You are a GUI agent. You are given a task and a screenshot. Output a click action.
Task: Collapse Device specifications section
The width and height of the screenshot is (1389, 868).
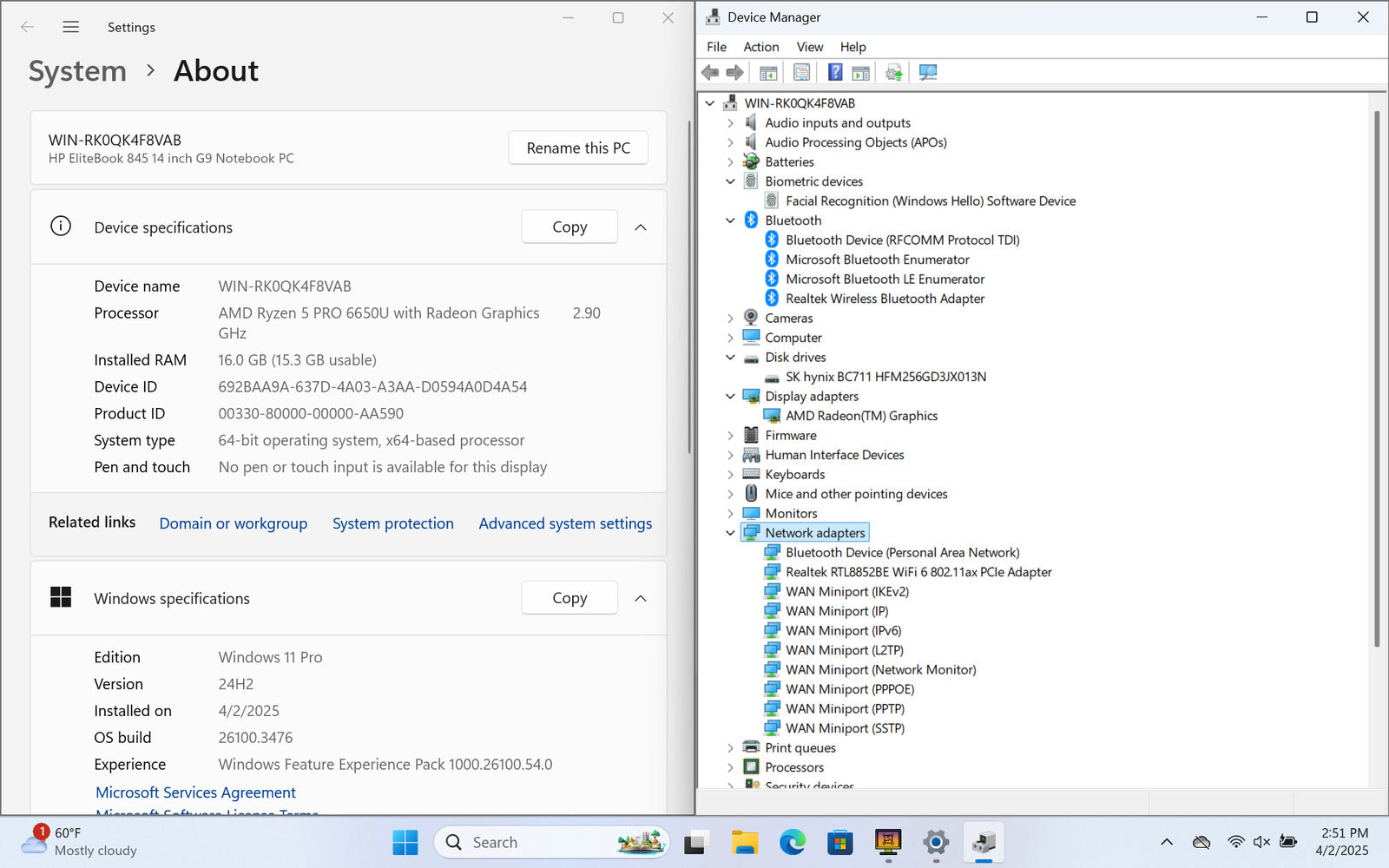(641, 227)
